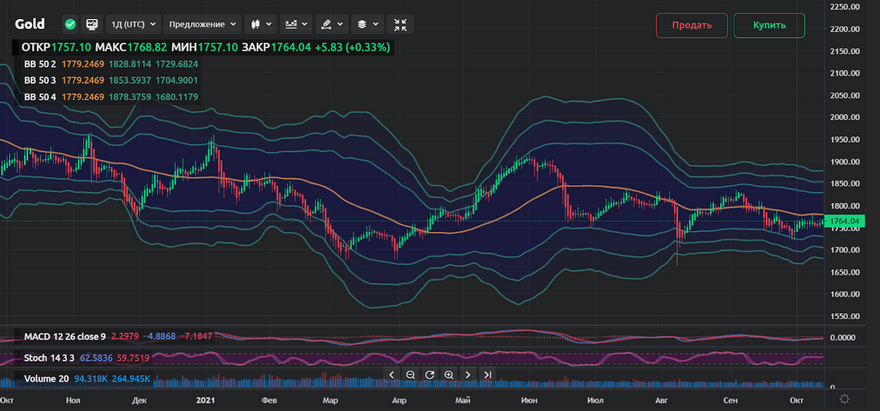Open the chart monitor icon next to Gold
This screenshot has height=411, width=880.
click(92, 23)
